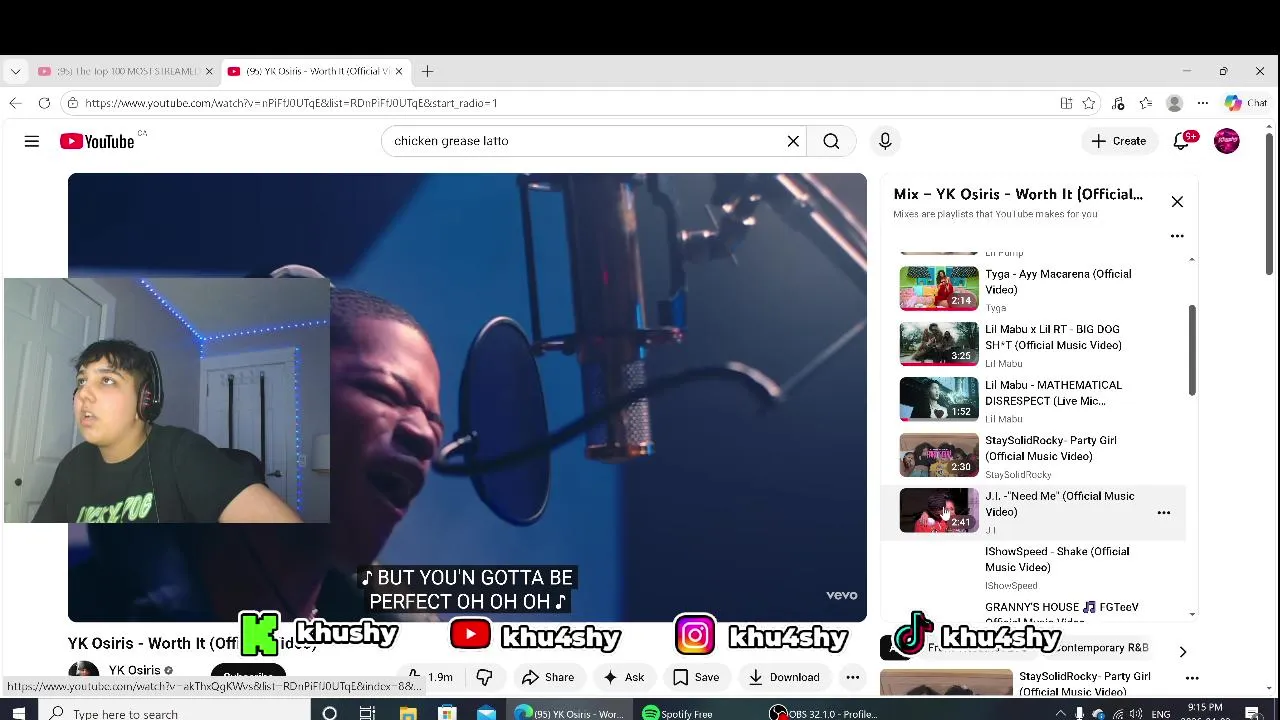This screenshot has width=1280, height=720.
Task: Click the Ask button below the video
Action: [623, 677]
